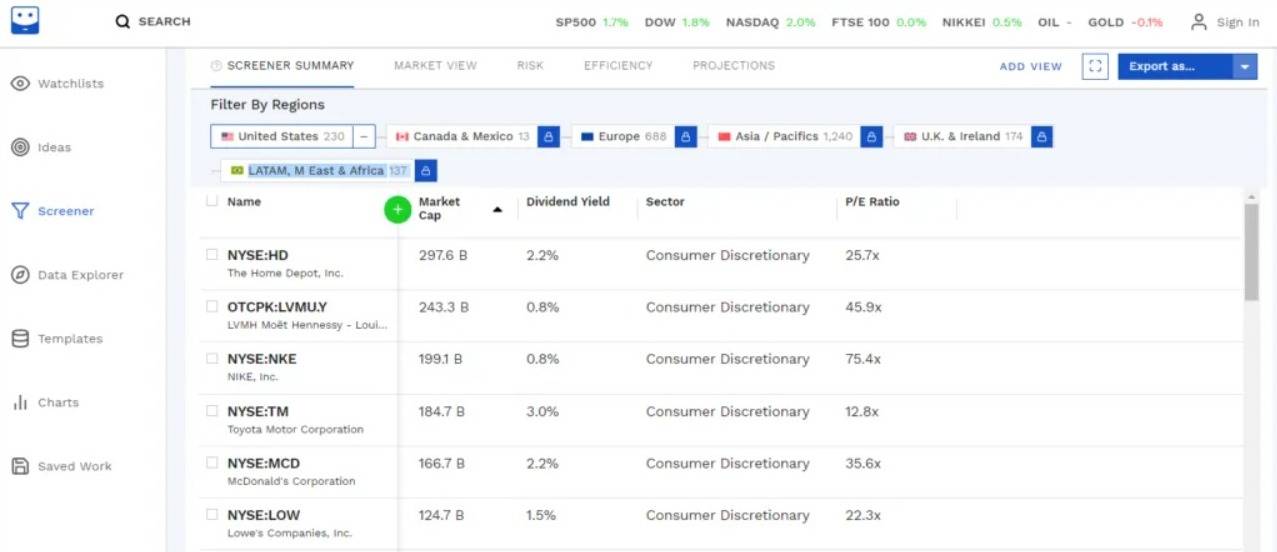This screenshot has height=552, width=1277.
Task: Click the lock icon beside Europe region
Action: 685,137
